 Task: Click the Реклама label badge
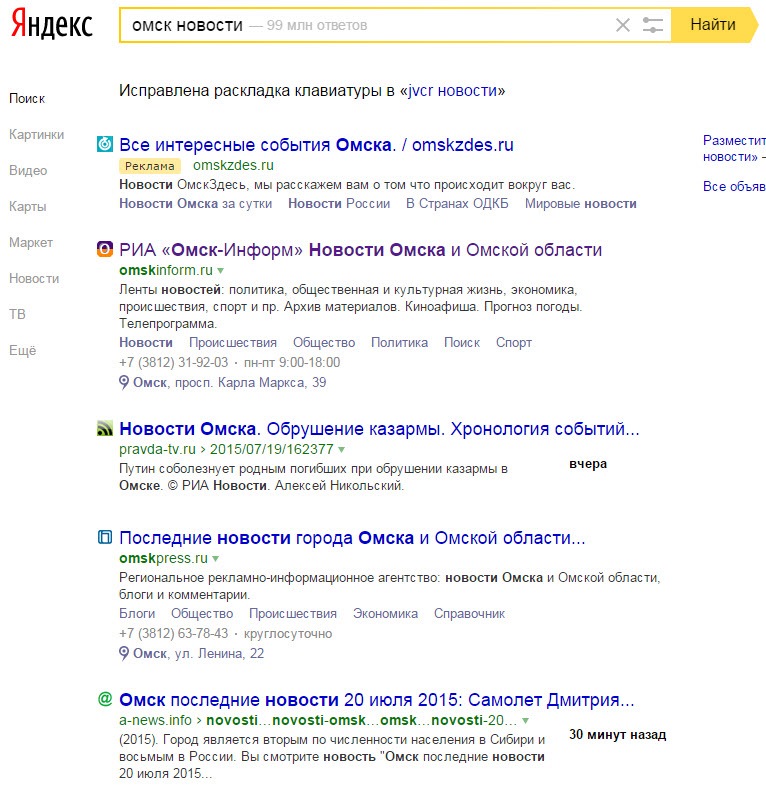pos(149,166)
